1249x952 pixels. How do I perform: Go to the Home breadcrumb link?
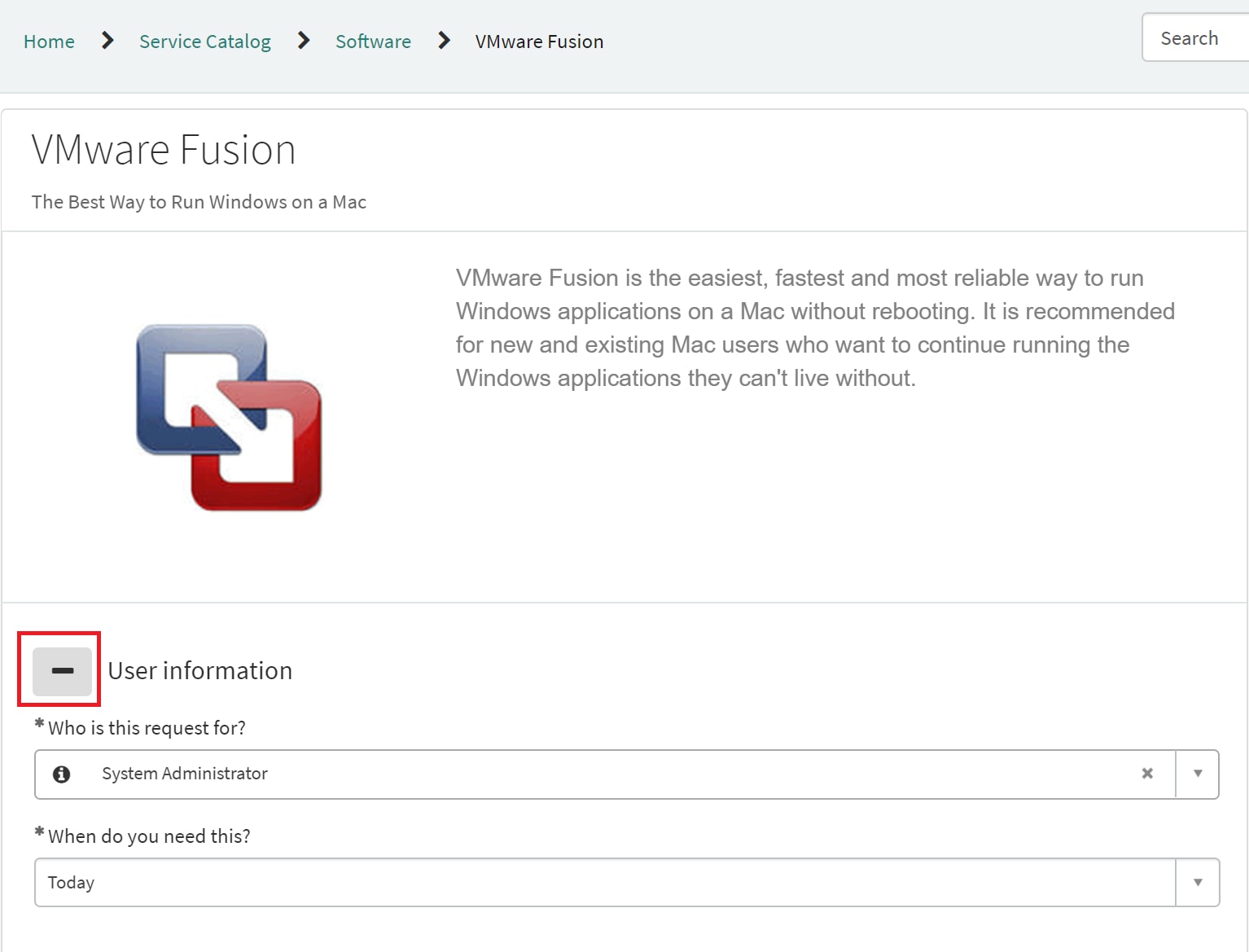coord(49,42)
